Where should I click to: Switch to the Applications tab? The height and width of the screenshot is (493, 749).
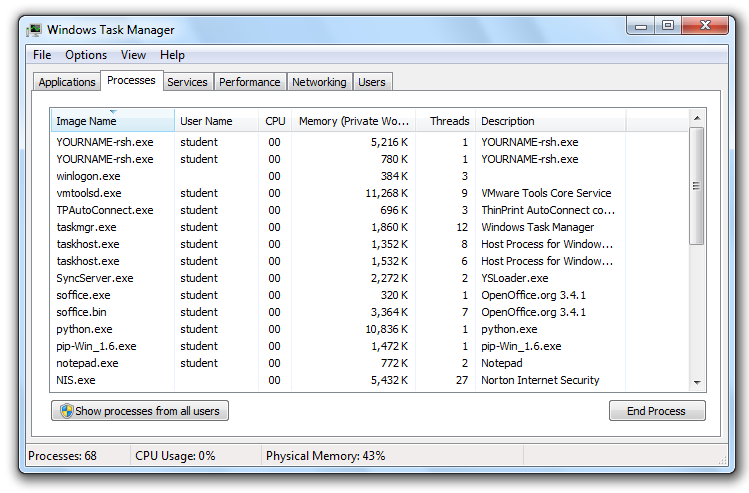[x=67, y=82]
